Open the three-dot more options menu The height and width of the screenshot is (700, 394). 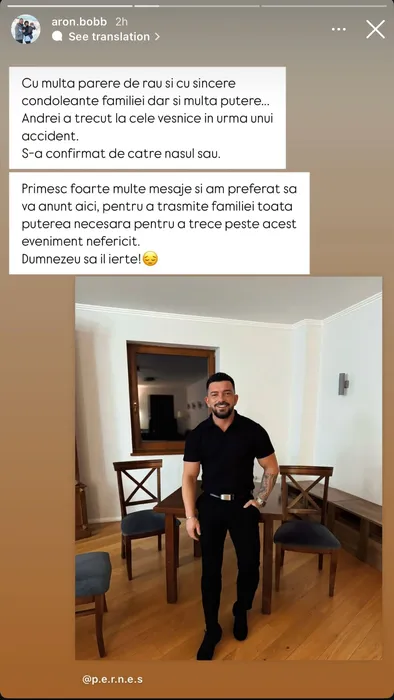point(339,29)
